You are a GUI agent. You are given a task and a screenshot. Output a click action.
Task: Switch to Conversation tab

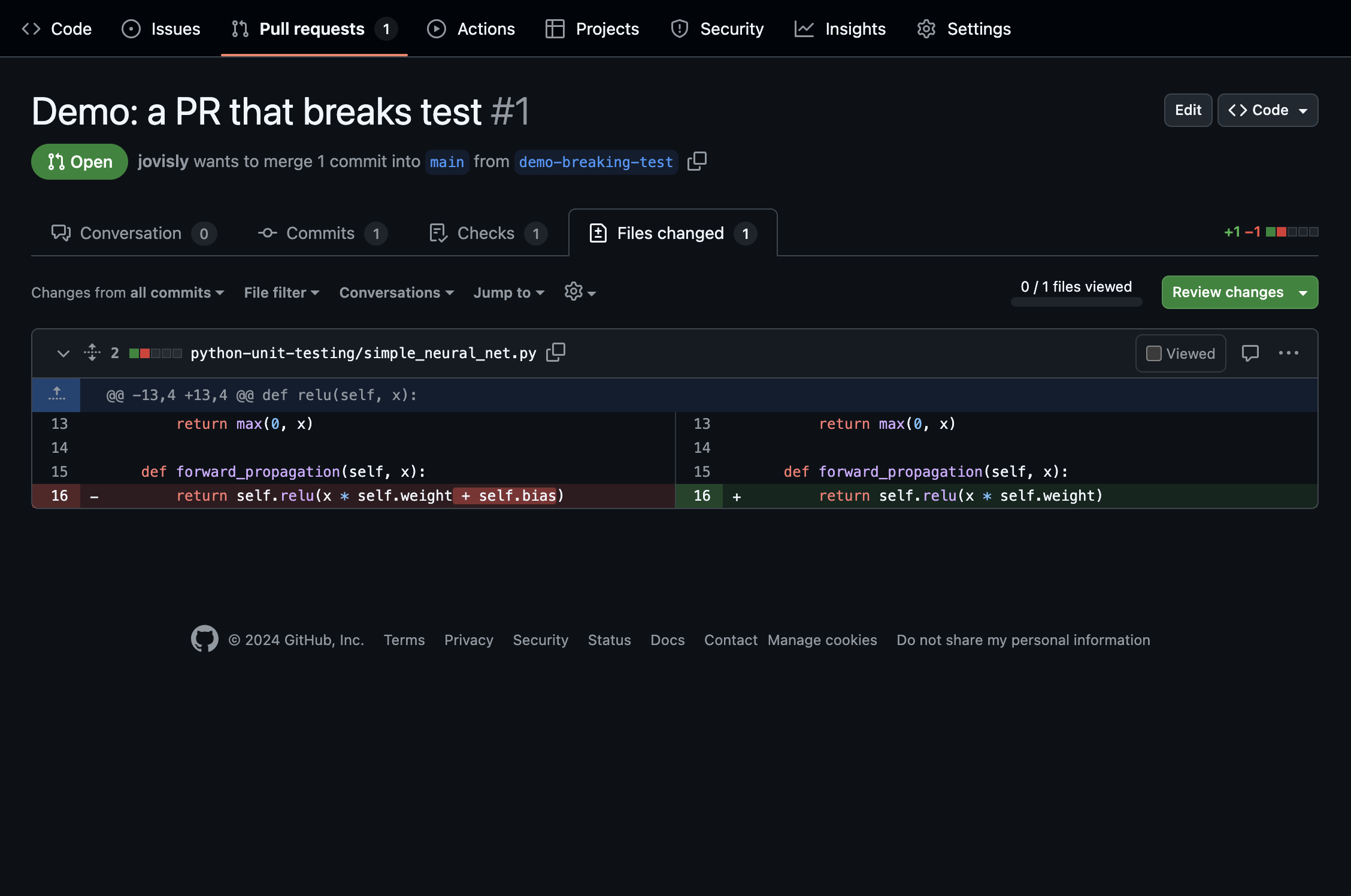[x=134, y=233]
